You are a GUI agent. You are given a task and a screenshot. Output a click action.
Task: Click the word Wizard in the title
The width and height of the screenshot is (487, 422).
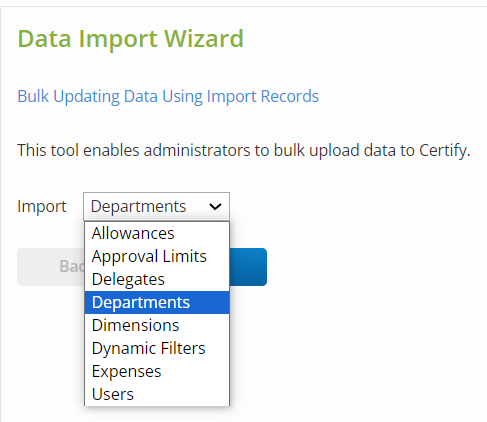pyautogui.click(x=204, y=39)
